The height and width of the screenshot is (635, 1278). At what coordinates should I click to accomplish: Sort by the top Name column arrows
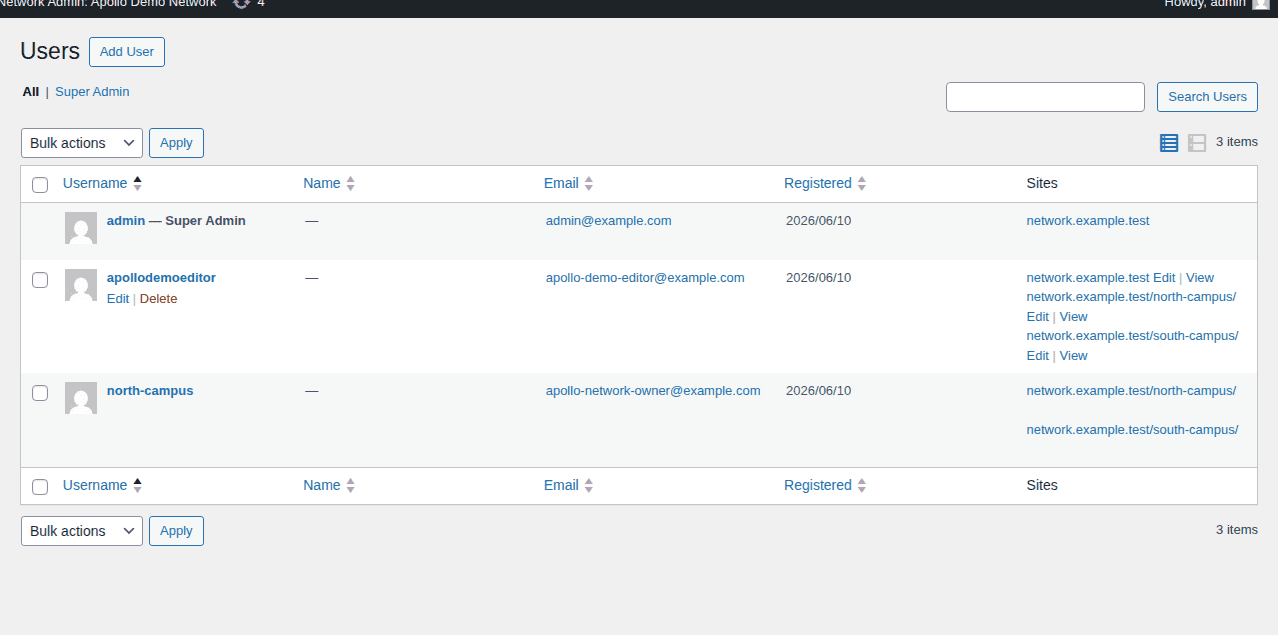click(350, 183)
